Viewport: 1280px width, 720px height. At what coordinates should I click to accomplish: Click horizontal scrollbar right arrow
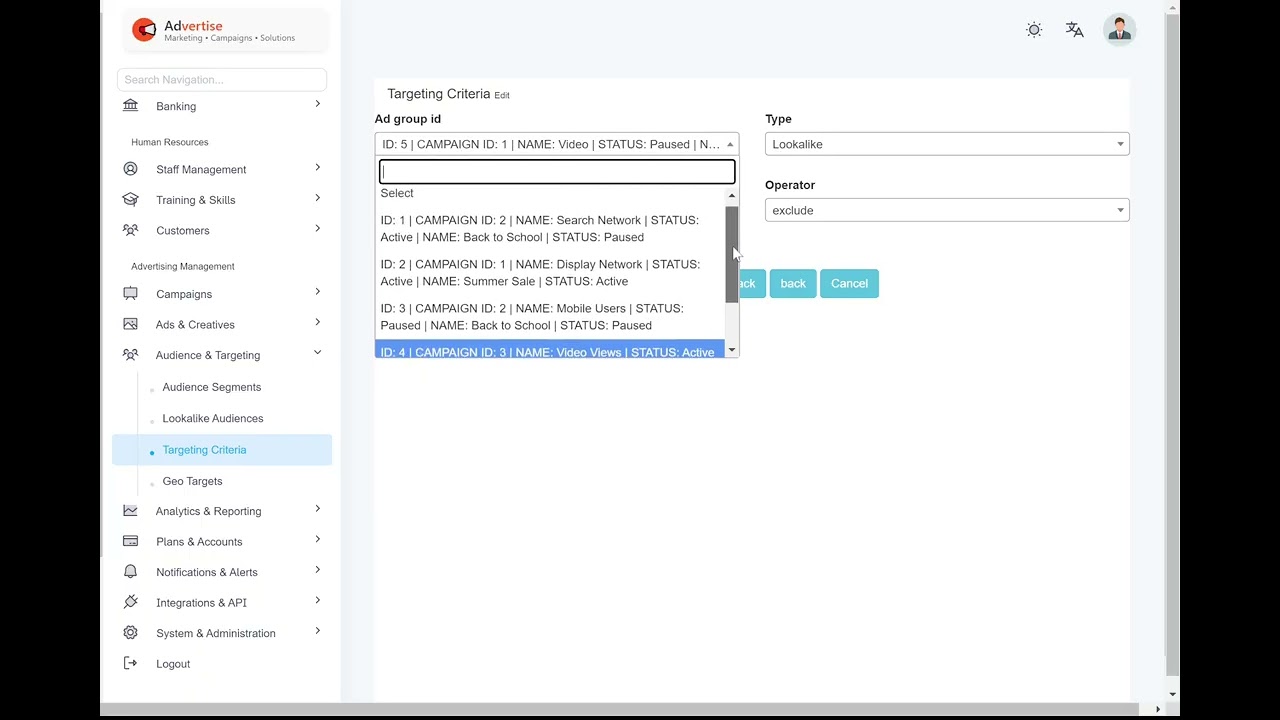(x=1158, y=709)
